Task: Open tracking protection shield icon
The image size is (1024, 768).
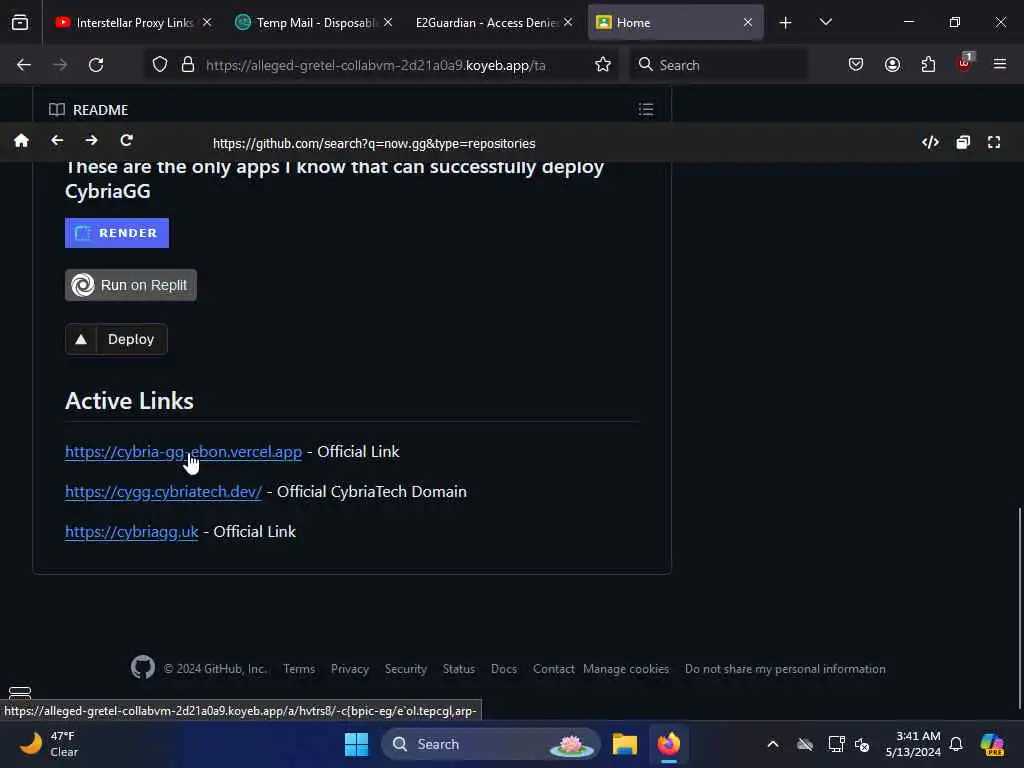Action: click(x=160, y=65)
